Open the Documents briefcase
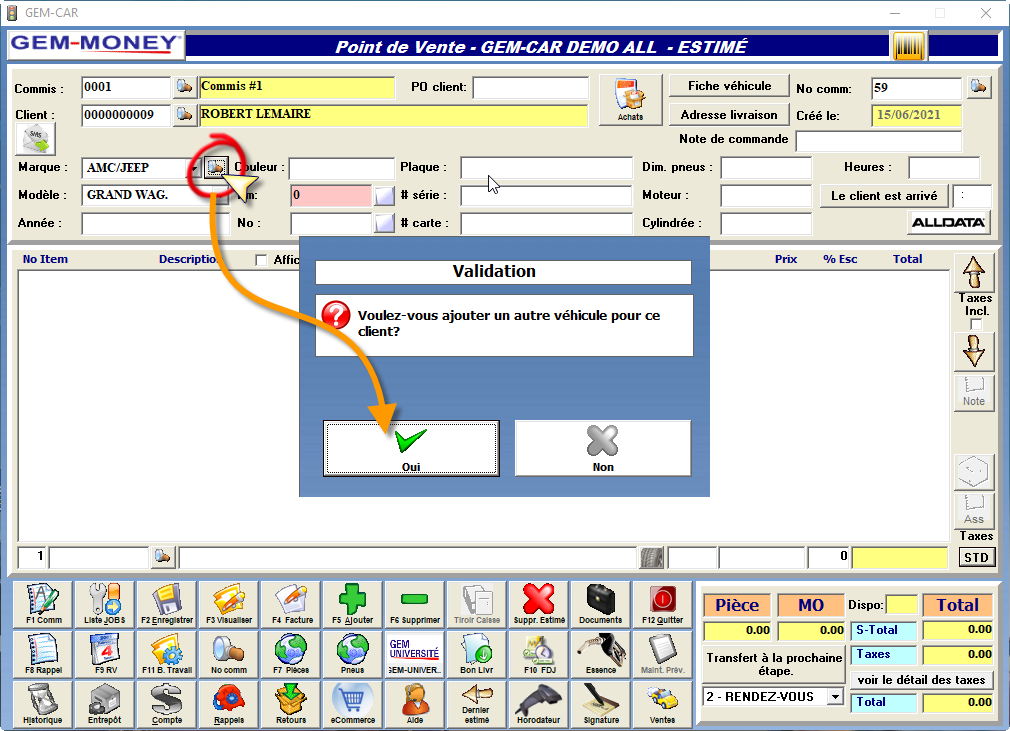Viewport: 1010px width, 731px height. tap(601, 604)
